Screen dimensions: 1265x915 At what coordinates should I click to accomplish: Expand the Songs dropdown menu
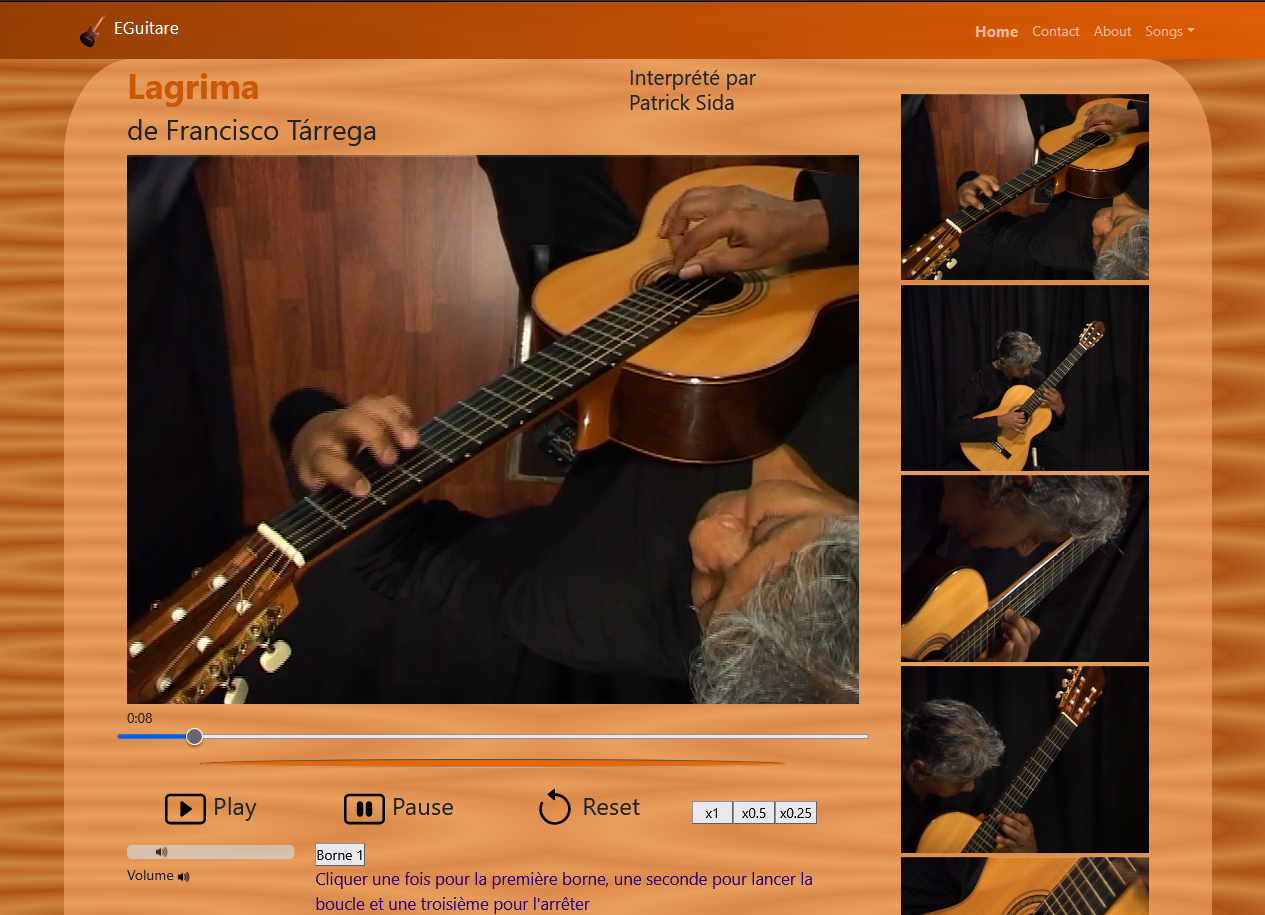coord(1169,32)
